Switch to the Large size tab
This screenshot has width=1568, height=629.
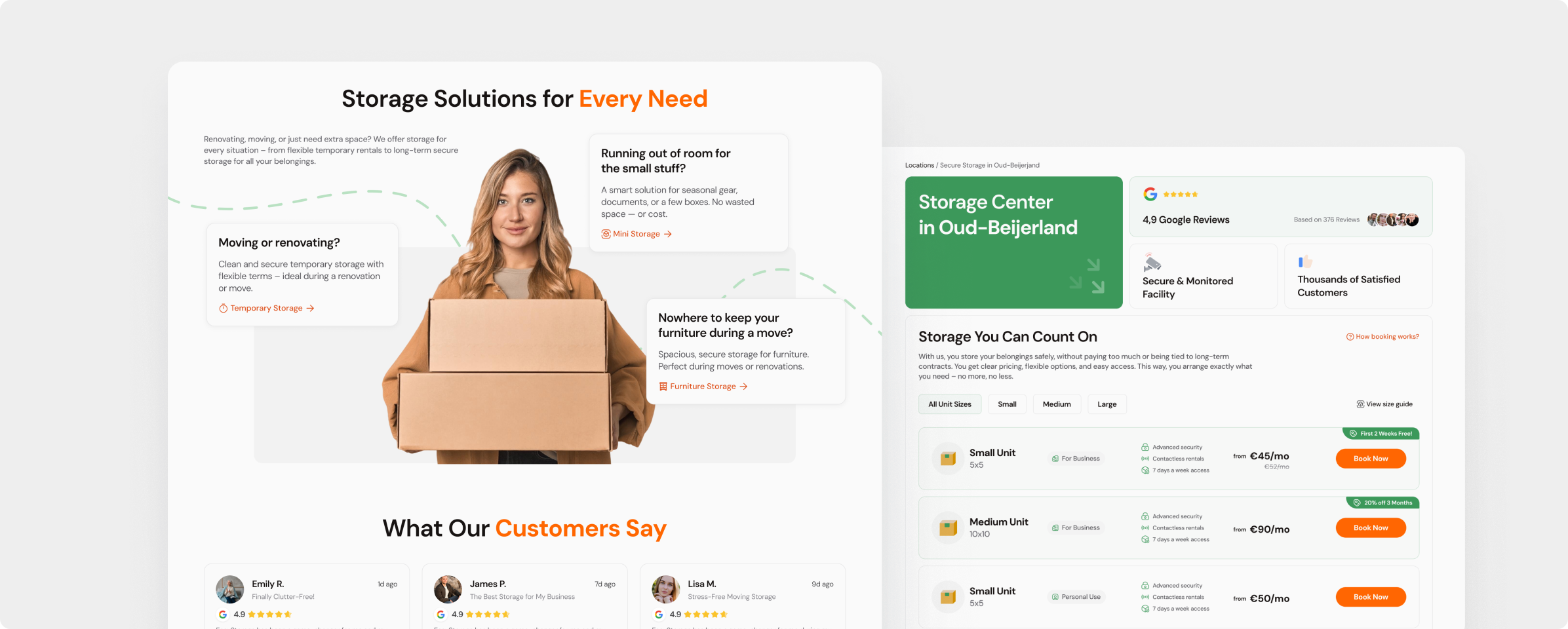tap(1107, 404)
